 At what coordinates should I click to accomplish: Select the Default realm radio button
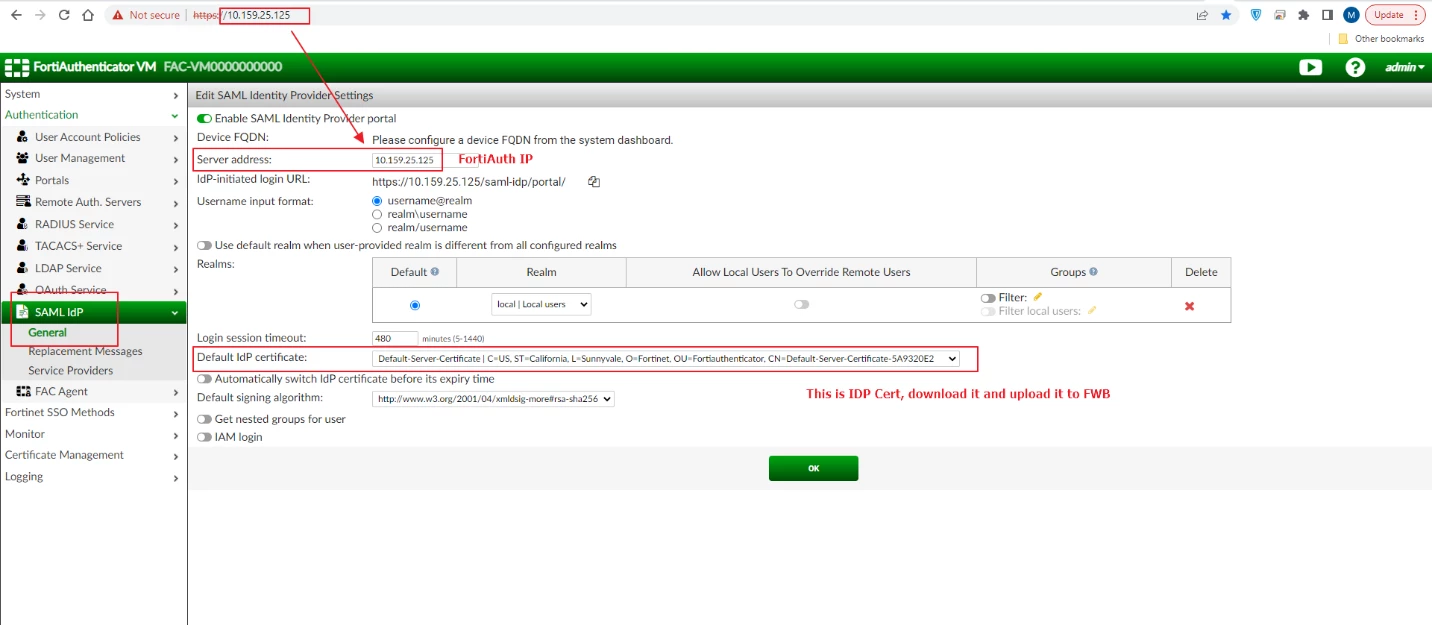tap(415, 305)
